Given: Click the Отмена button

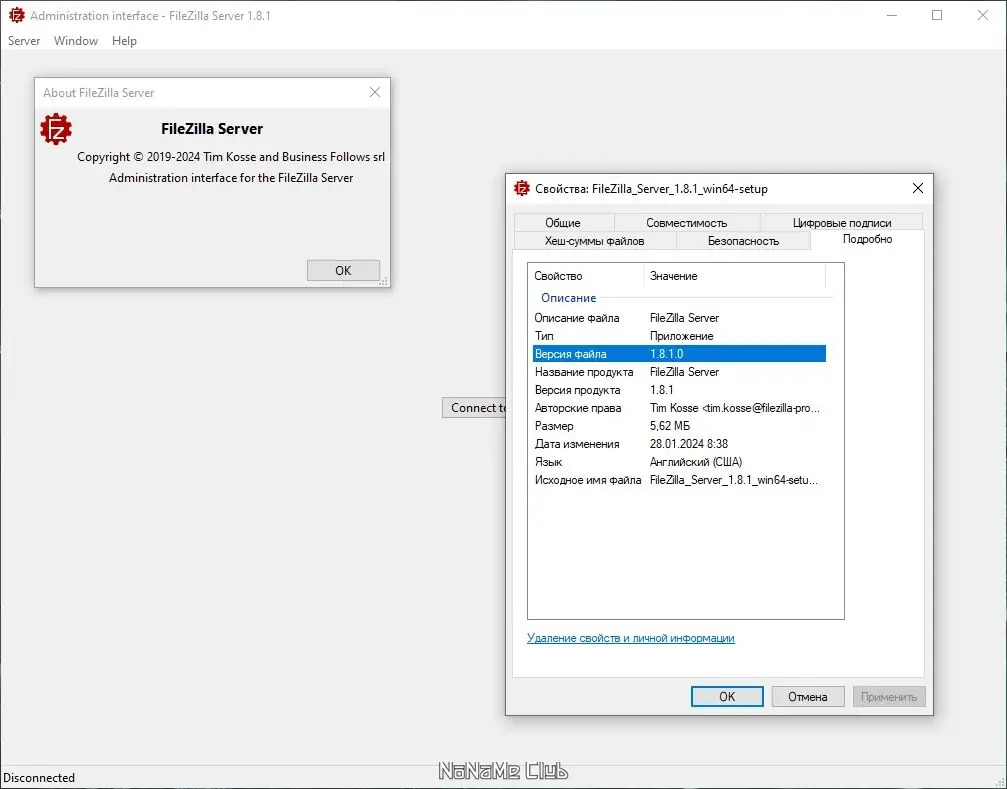Looking at the screenshot, I should (808, 697).
